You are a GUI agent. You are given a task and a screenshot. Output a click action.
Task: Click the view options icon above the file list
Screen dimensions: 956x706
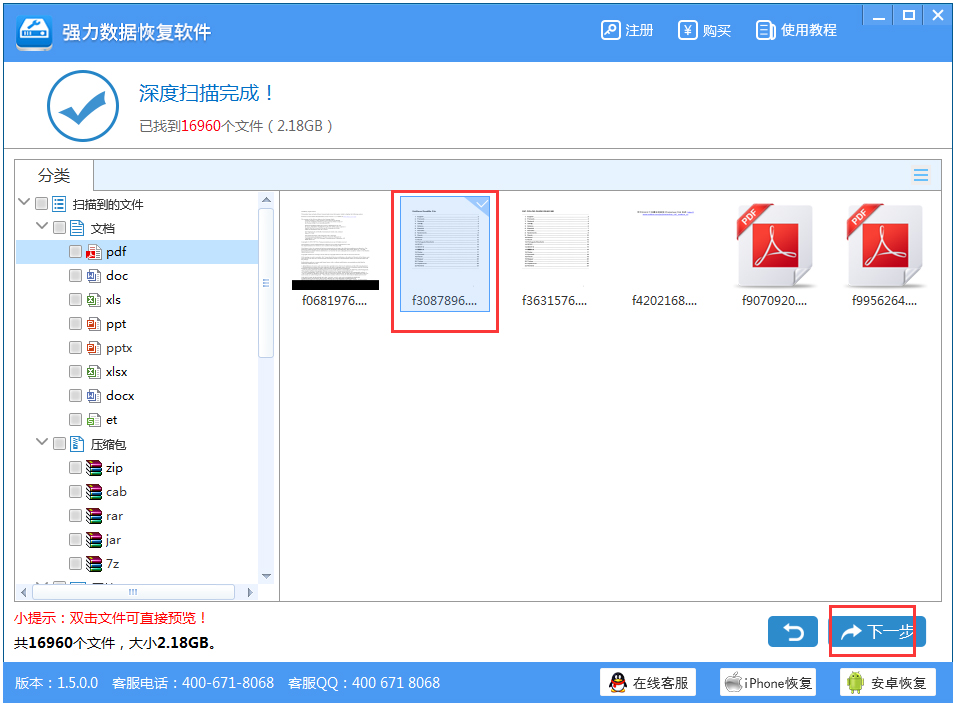pyautogui.click(x=920, y=174)
